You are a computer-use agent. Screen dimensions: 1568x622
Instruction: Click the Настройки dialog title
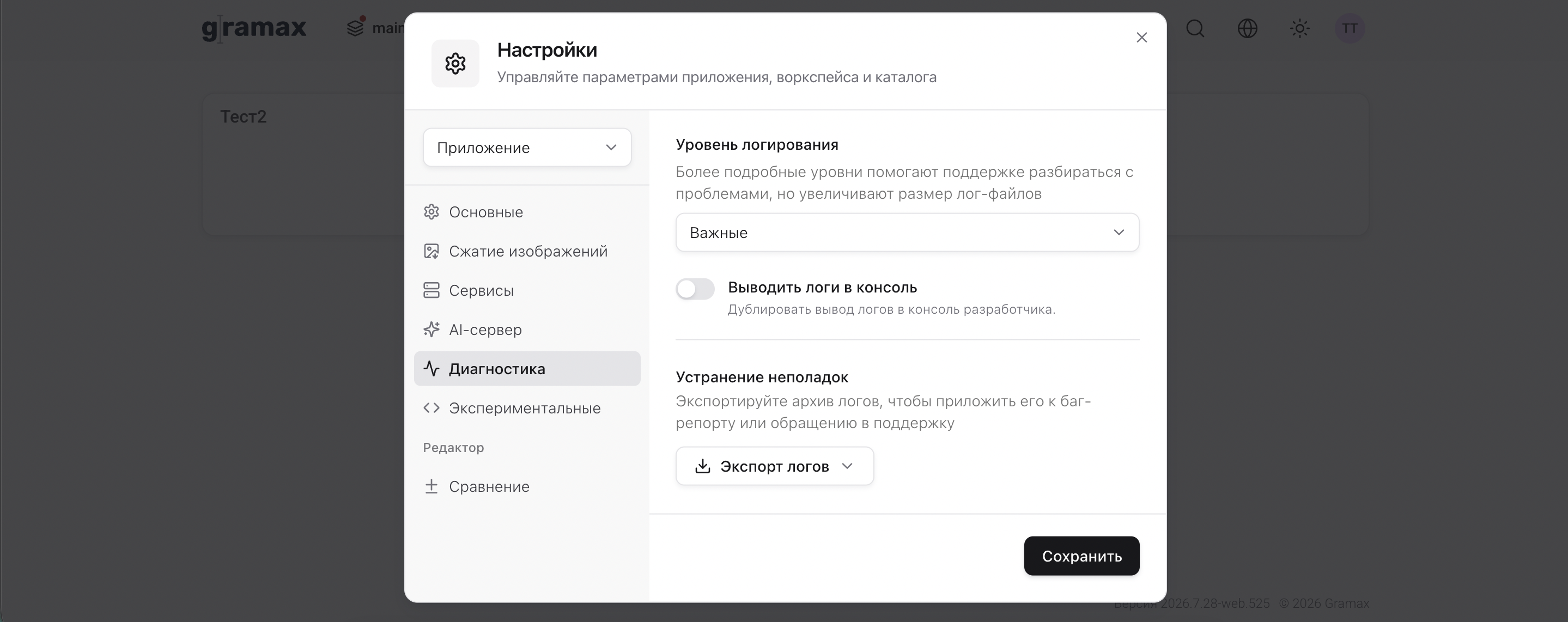[x=547, y=50]
